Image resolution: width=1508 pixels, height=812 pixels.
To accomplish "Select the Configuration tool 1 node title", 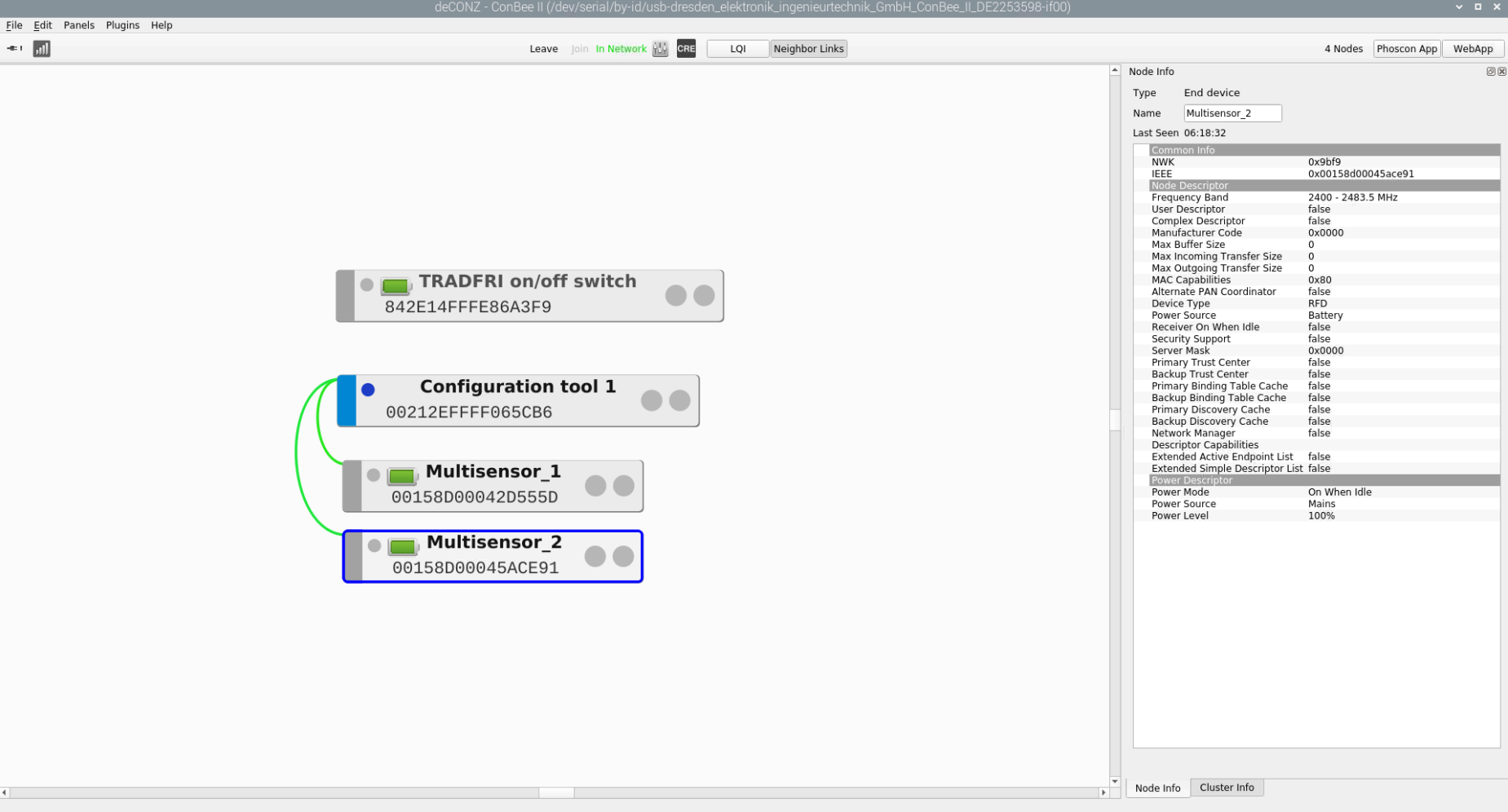I will click(x=518, y=386).
